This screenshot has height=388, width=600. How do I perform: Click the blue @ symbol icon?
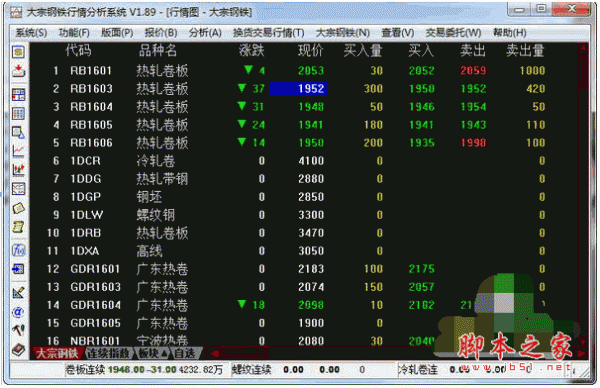coord(18,312)
